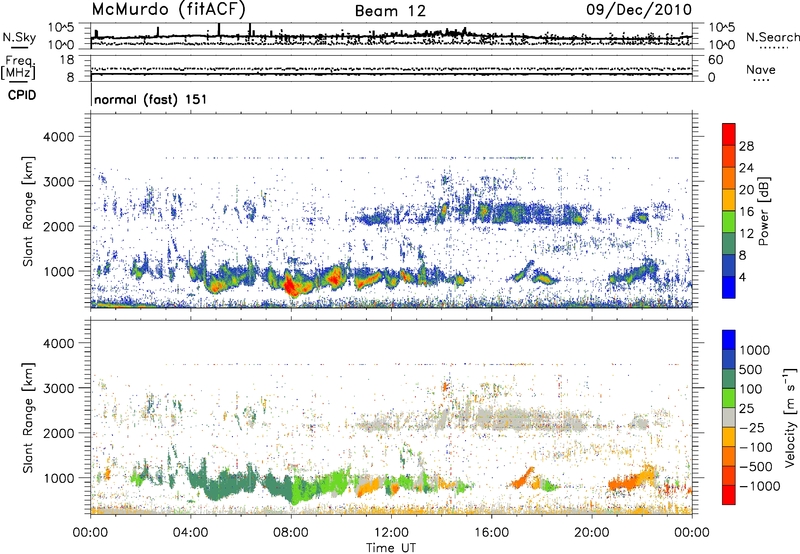Click the "-500" velocity colorbar label
The width and height of the screenshot is (800, 554).
click(x=756, y=467)
